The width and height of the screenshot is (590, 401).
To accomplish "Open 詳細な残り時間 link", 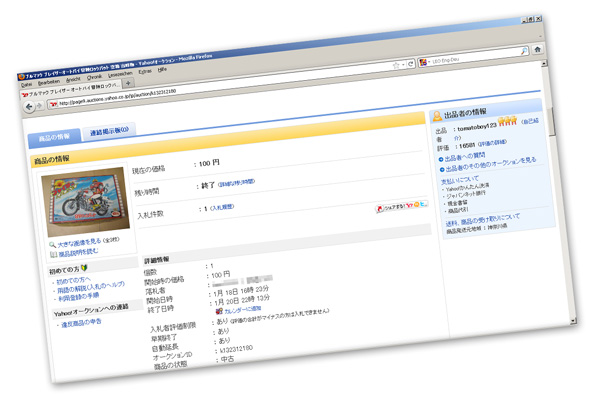I will (237, 183).
